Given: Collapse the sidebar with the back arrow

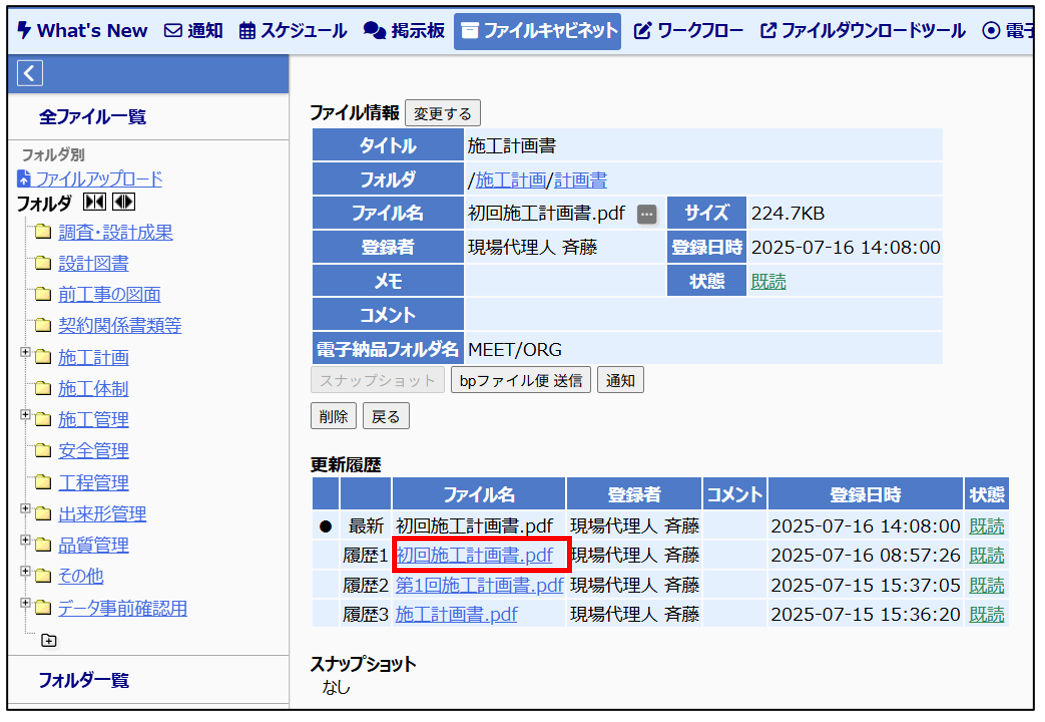Looking at the screenshot, I should point(30,73).
